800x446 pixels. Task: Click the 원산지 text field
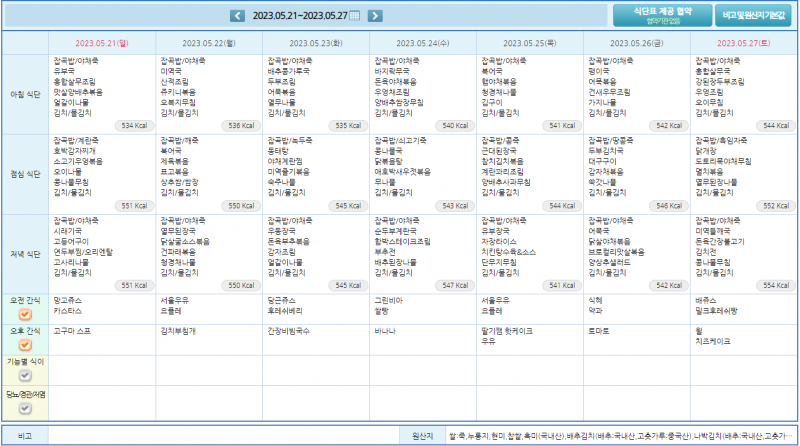coord(621,436)
